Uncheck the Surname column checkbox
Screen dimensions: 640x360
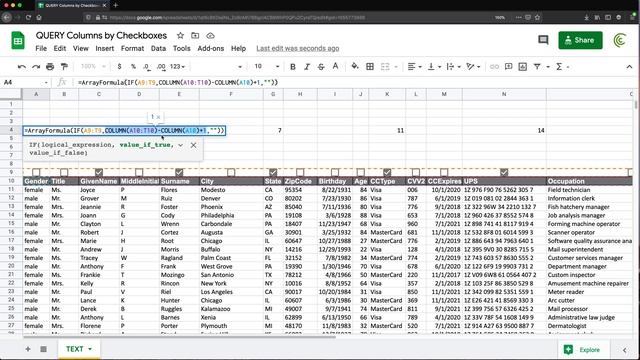pyautogui.click(x=179, y=172)
